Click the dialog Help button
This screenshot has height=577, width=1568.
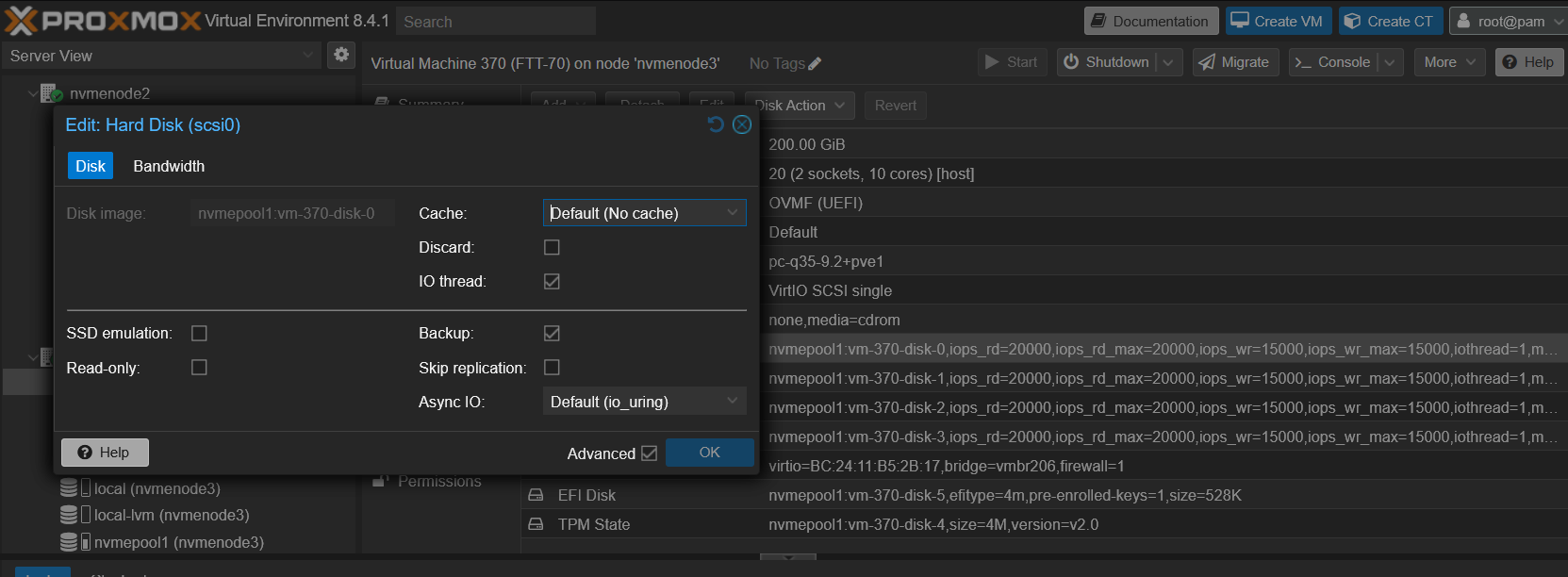[105, 453]
